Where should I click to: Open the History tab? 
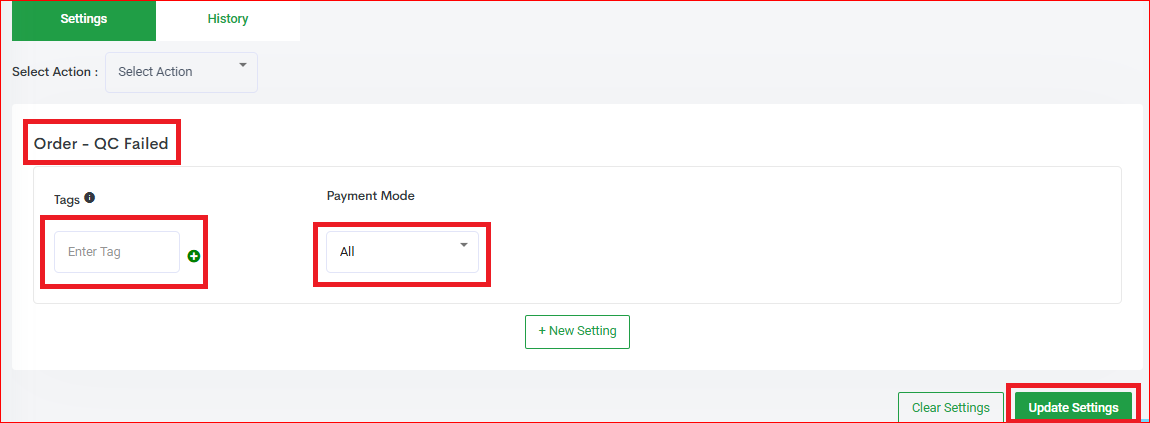[x=228, y=19]
